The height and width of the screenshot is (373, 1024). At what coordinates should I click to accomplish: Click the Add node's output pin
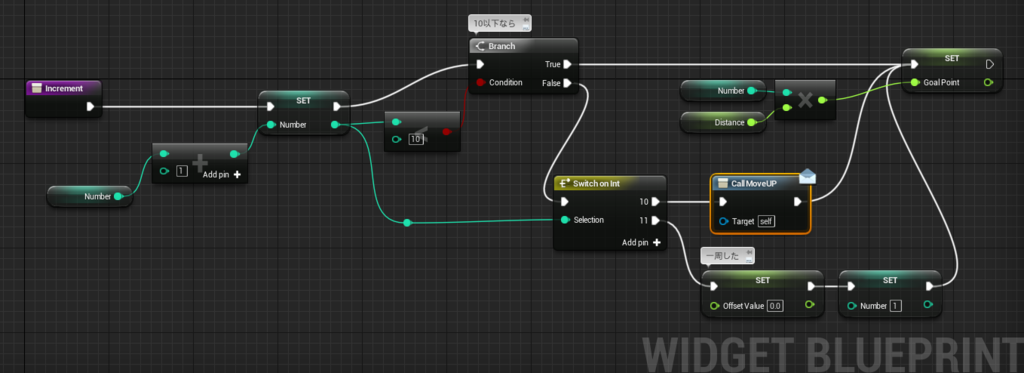coord(235,154)
